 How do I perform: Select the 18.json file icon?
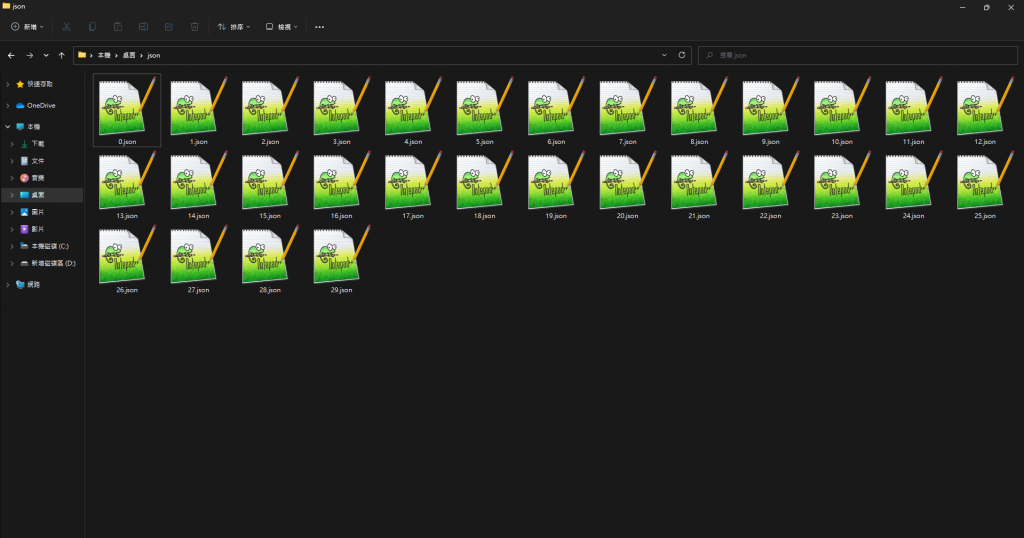[485, 180]
